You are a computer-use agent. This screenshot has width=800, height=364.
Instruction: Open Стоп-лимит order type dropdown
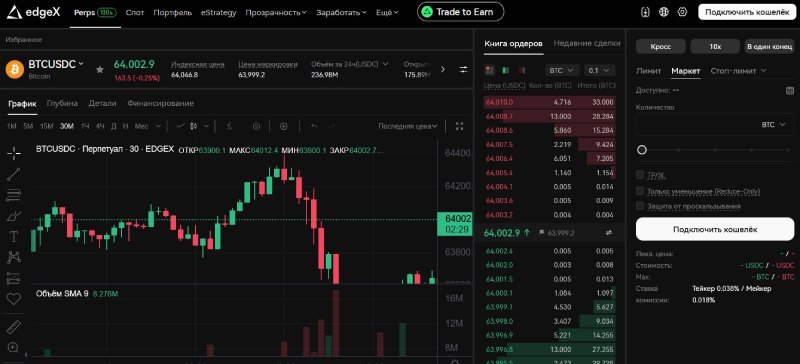(738, 71)
